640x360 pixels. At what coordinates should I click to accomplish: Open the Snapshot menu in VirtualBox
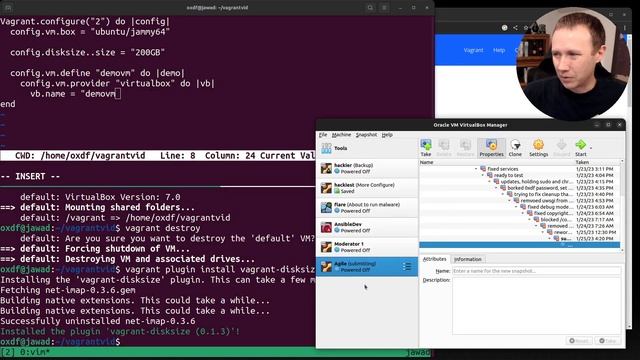coord(366,135)
